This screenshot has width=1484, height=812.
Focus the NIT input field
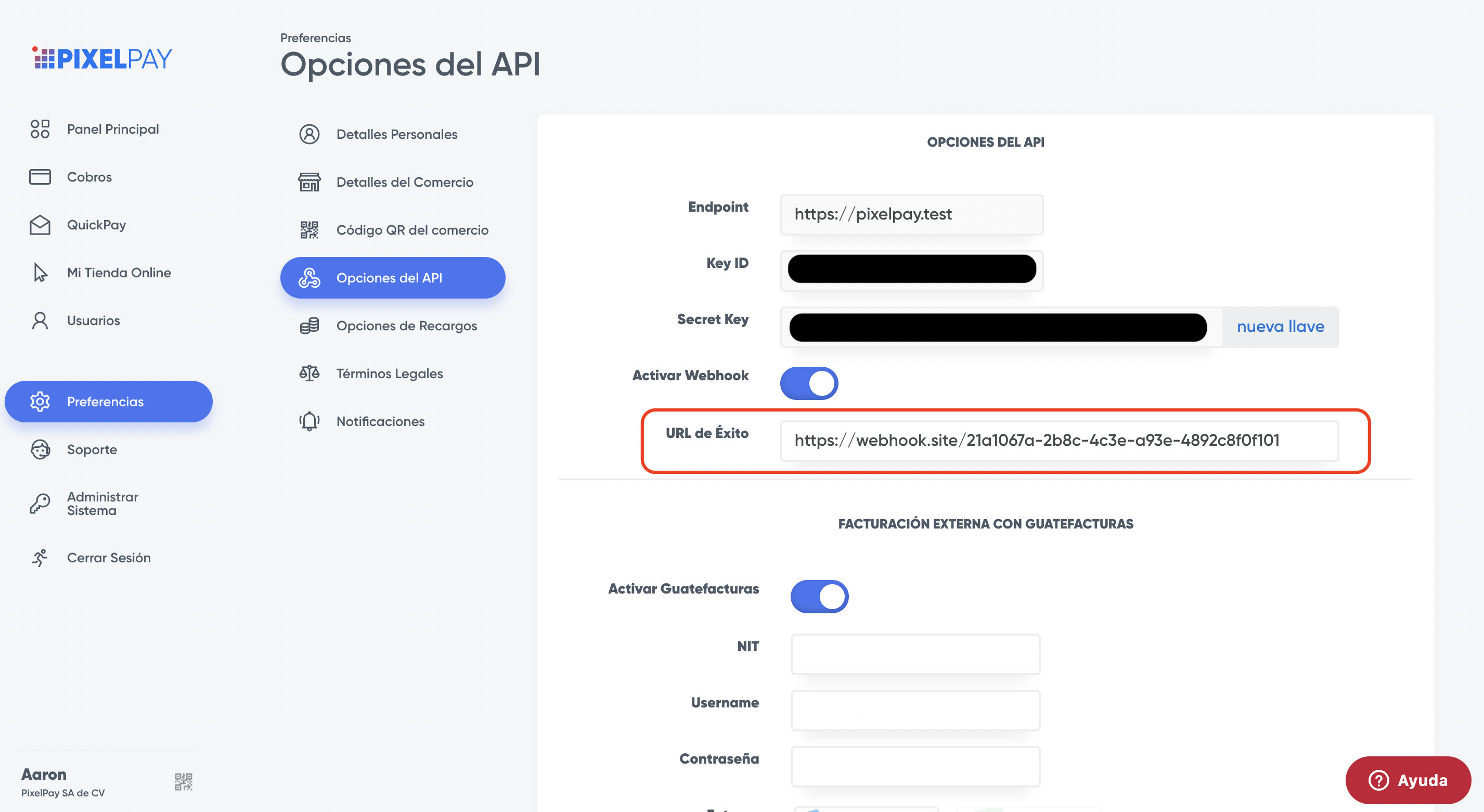tap(915, 654)
